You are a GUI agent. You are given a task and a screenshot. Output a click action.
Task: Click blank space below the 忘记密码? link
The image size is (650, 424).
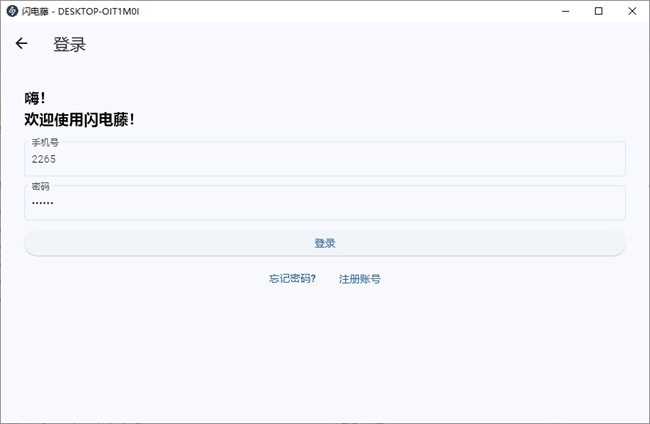click(292, 340)
